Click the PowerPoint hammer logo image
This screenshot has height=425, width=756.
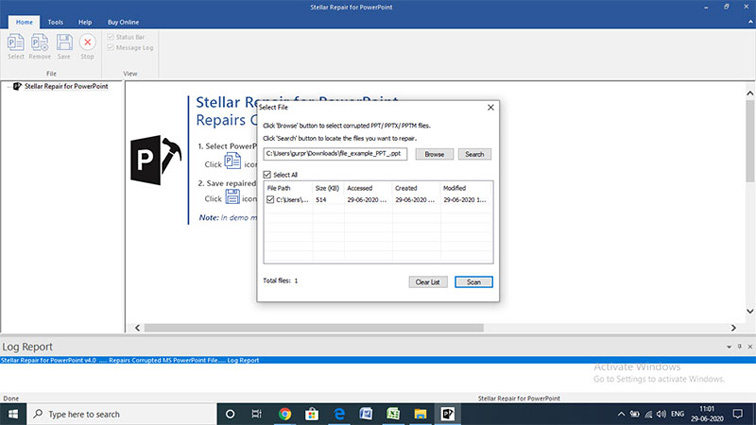point(156,160)
